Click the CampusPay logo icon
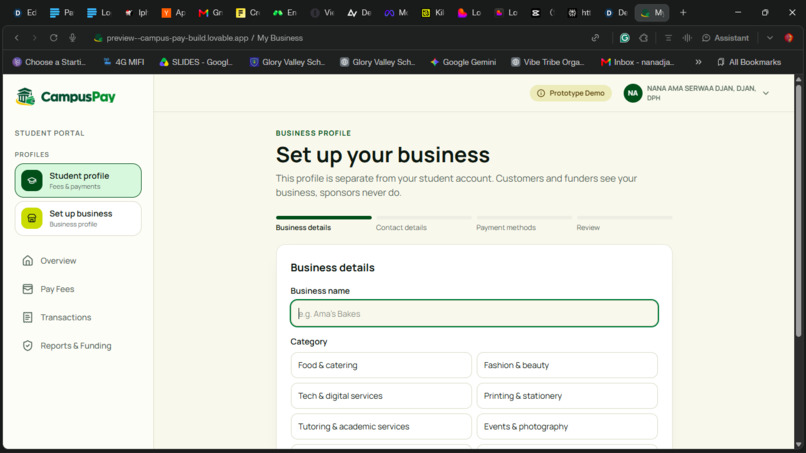 (25, 96)
